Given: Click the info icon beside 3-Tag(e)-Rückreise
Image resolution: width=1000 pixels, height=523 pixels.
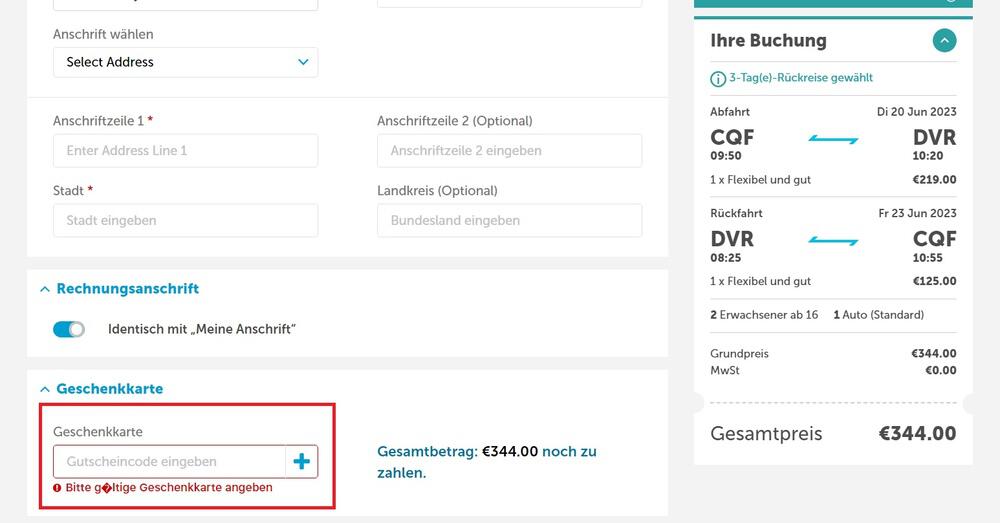Looking at the screenshot, I should [717, 78].
